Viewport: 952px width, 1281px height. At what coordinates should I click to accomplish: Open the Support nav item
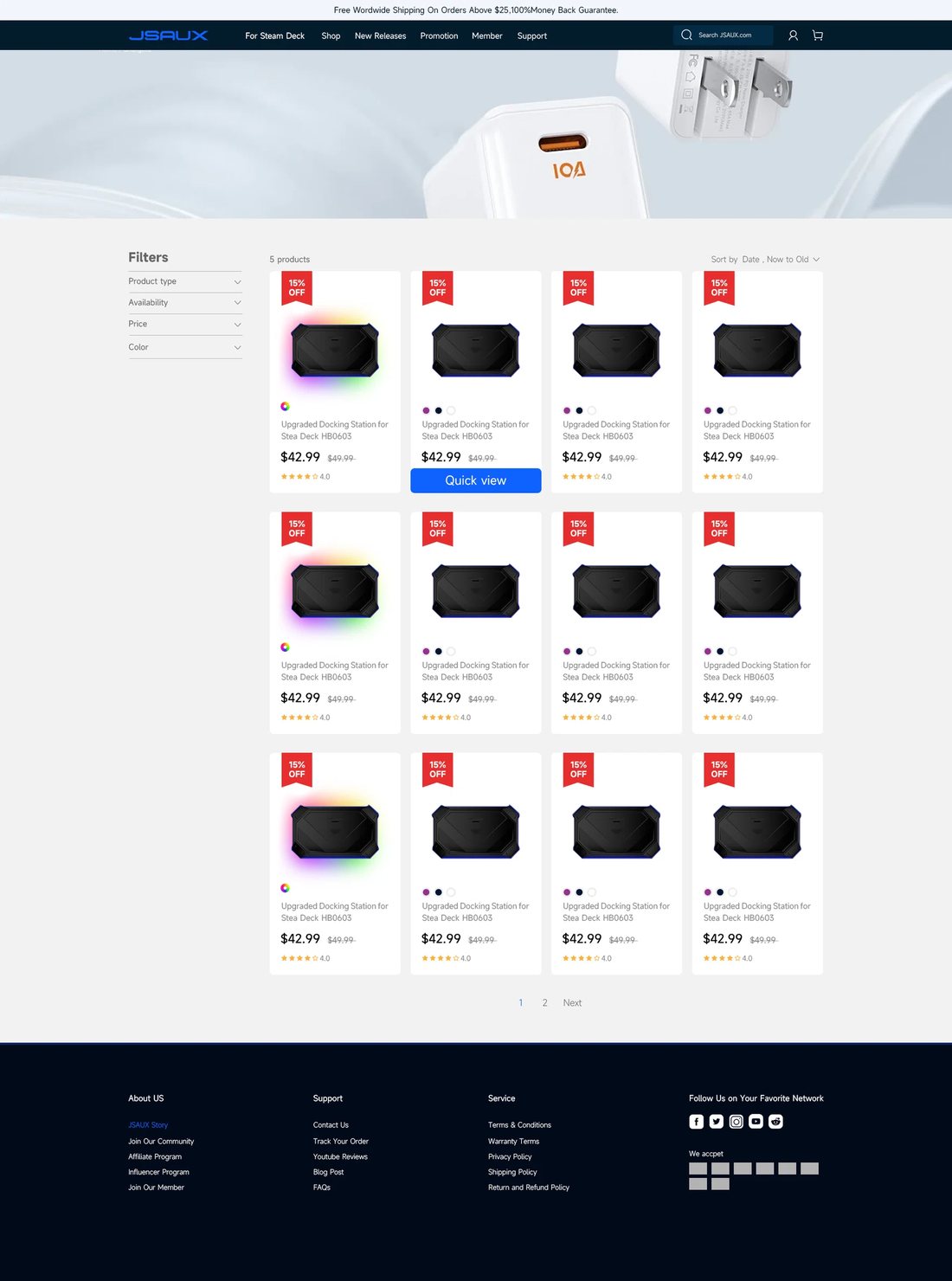click(x=532, y=36)
